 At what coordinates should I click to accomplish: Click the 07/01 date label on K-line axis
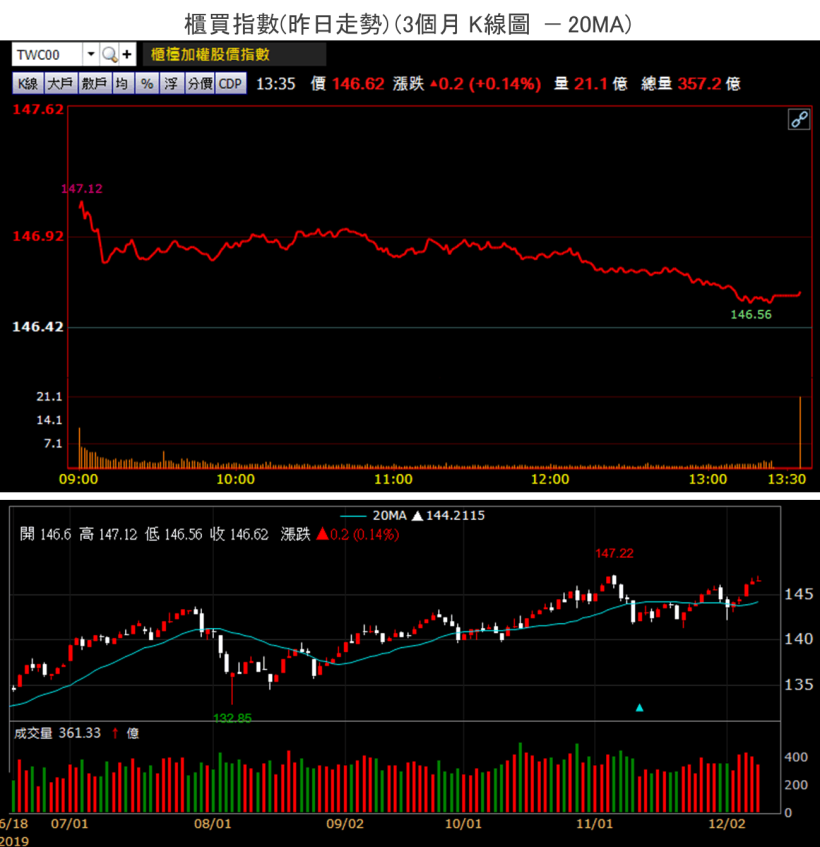pos(69,824)
